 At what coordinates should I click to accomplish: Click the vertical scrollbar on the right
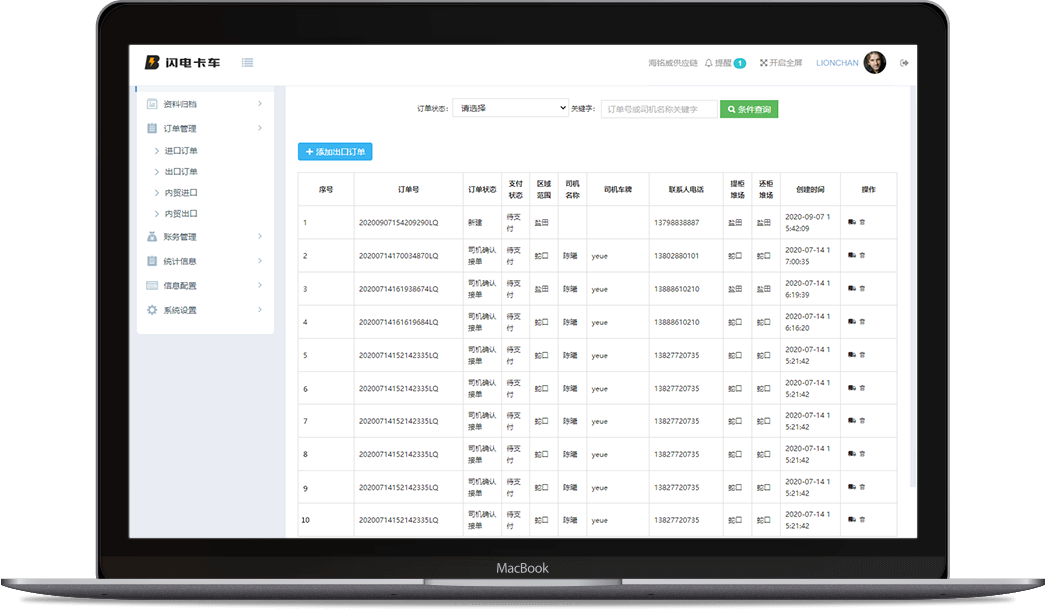coord(913,300)
